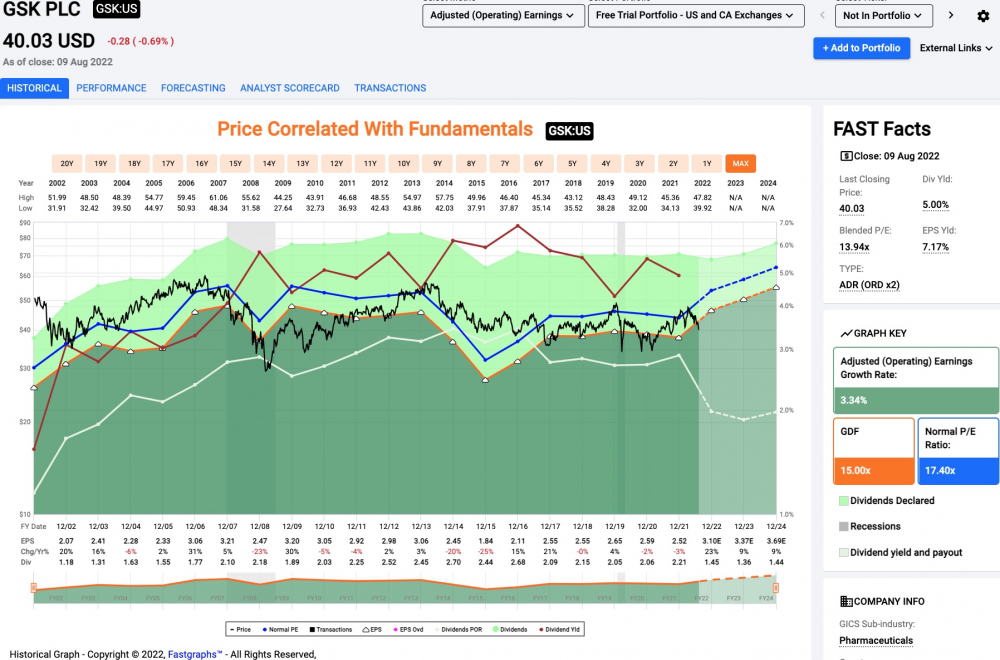The image size is (1000, 660).
Task: Click the Graph Key line-chart icon
Action: [846, 333]
